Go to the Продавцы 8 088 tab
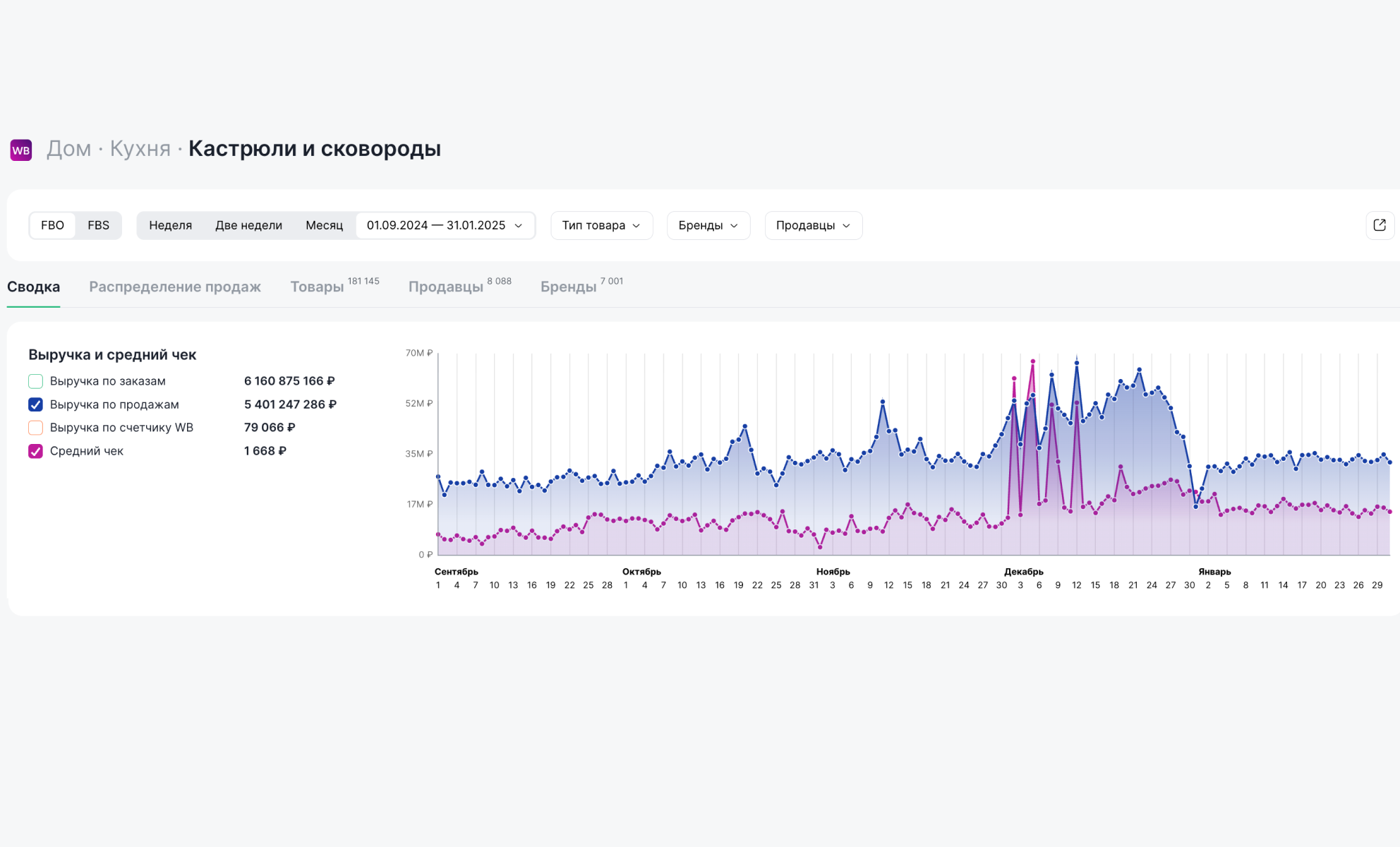 point(446,287)
